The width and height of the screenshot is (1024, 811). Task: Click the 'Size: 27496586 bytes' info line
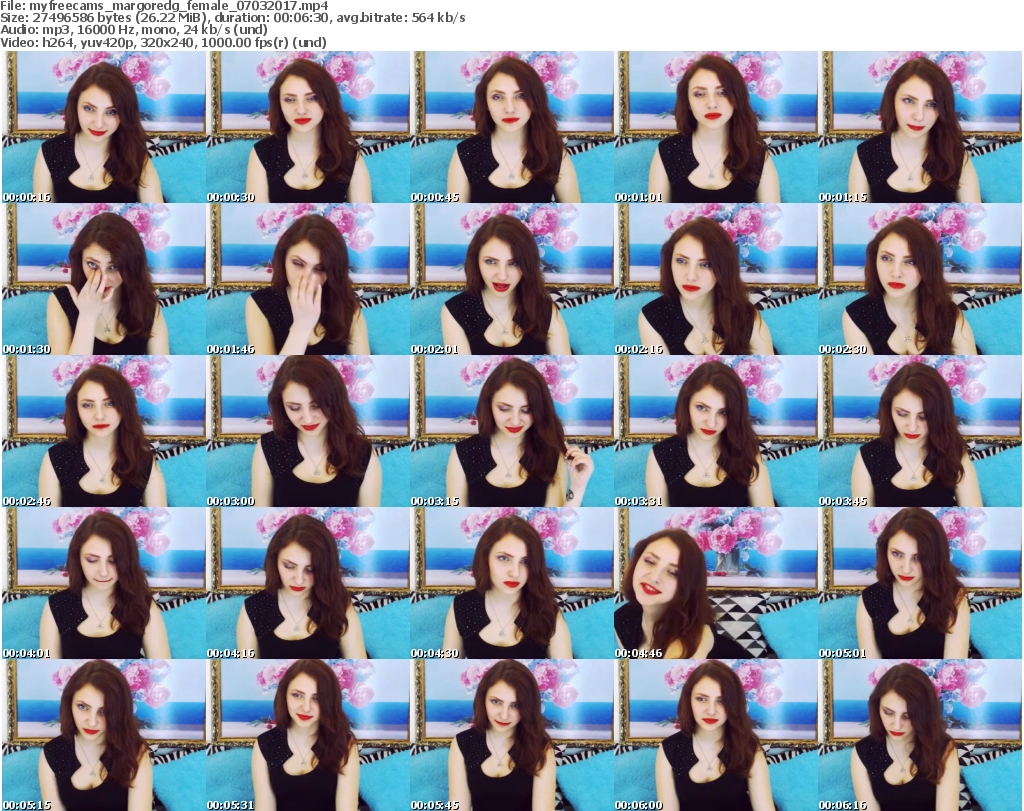232,18
